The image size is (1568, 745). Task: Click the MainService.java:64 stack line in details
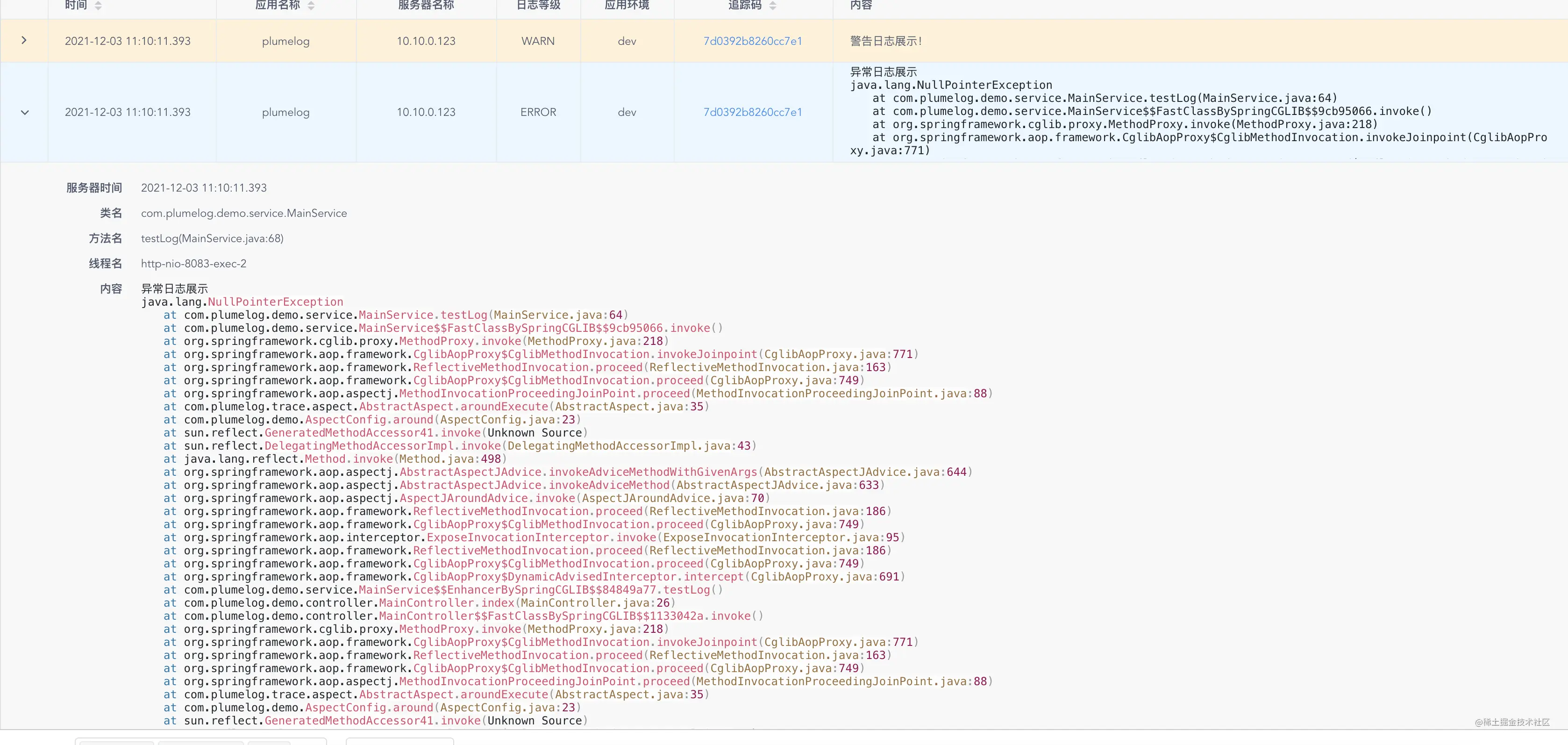coord(396,315)
